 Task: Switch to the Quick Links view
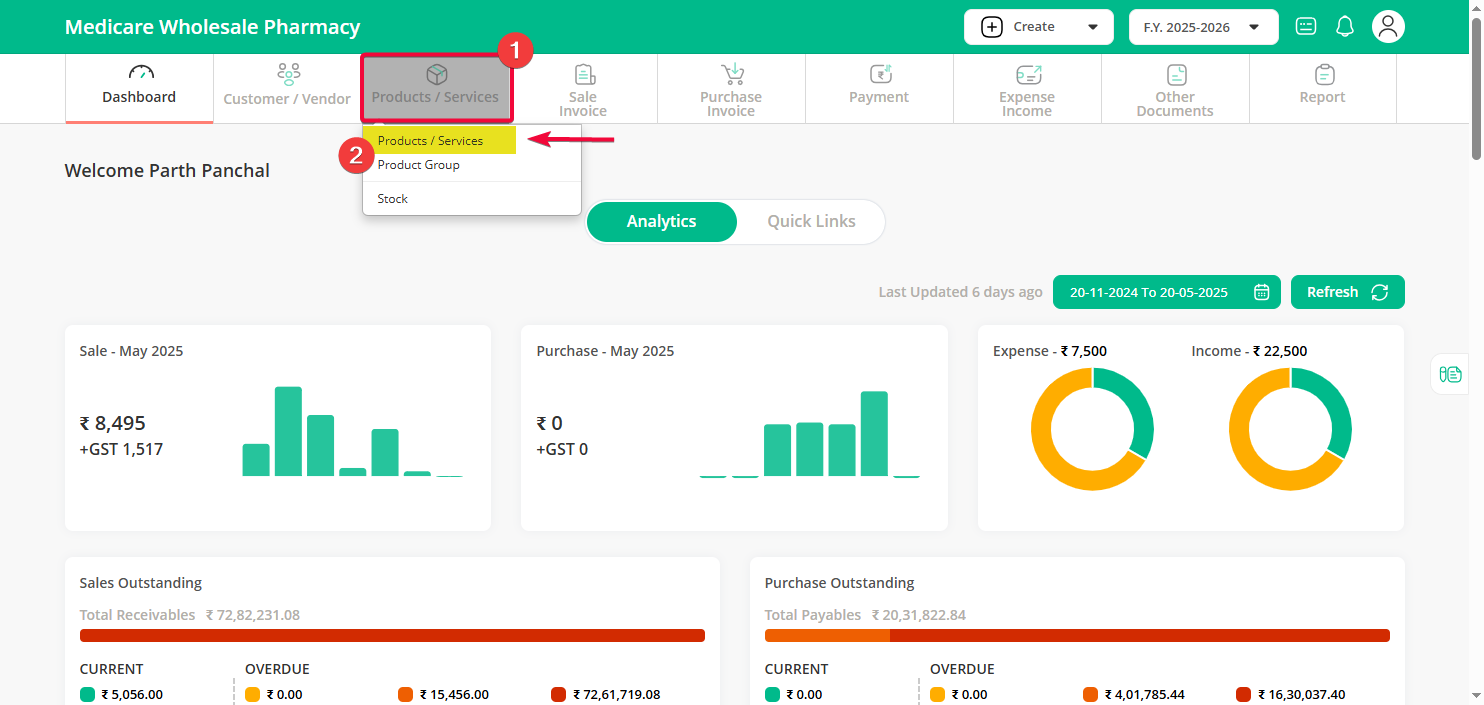811,222
